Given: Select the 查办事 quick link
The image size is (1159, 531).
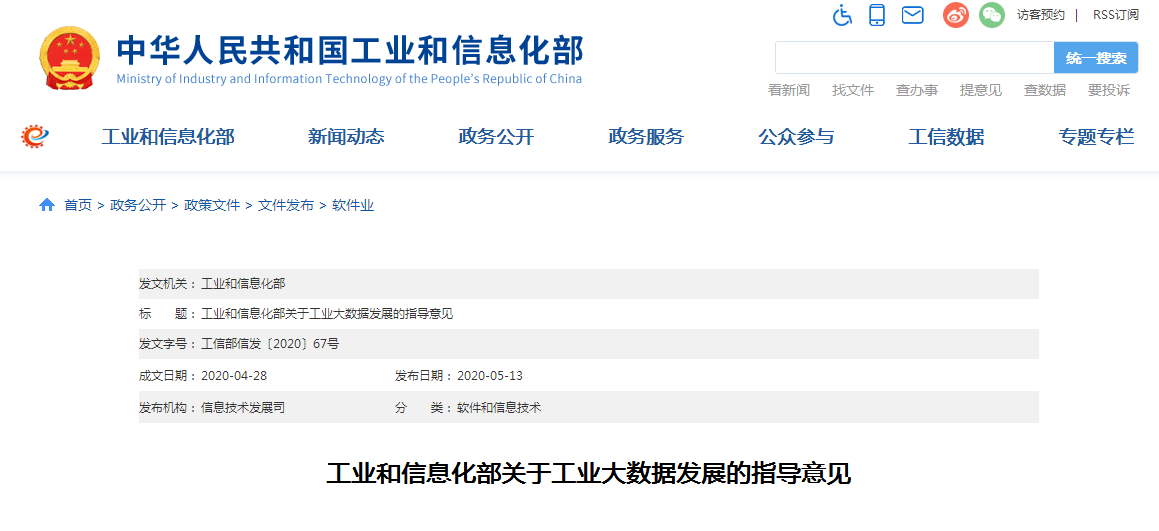Looking at the screenshot, I should pos(917,90).
